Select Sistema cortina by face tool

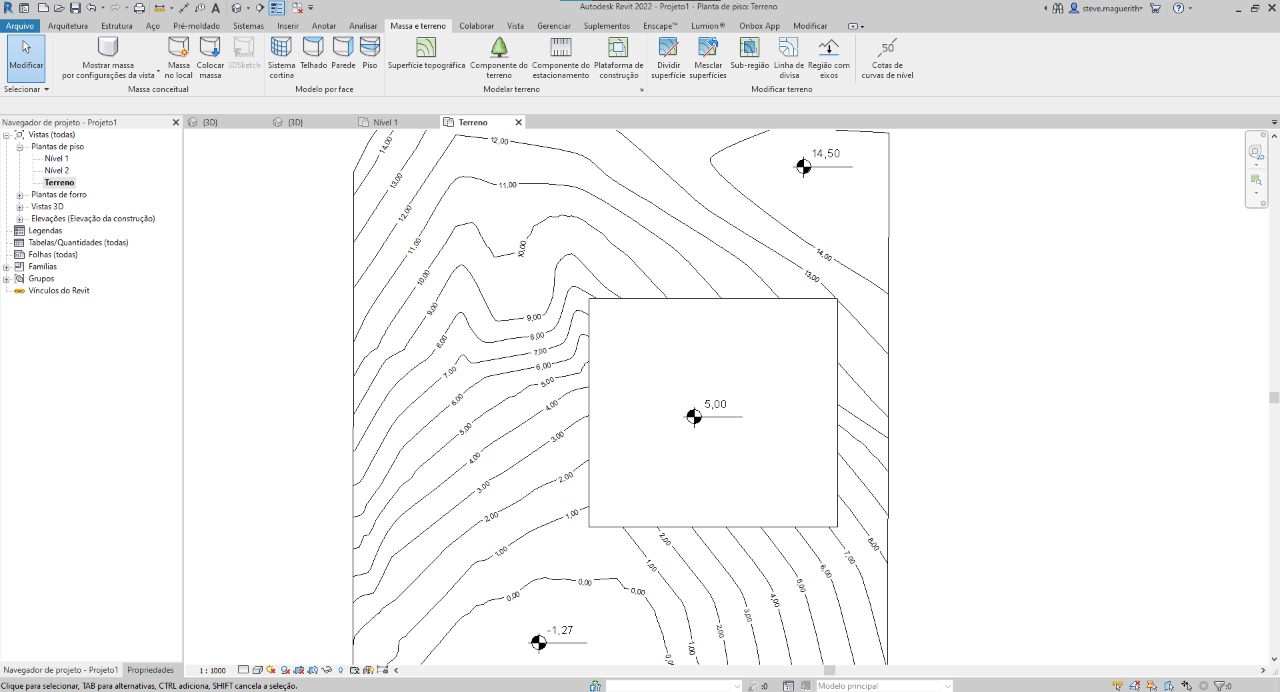[281, 57]
